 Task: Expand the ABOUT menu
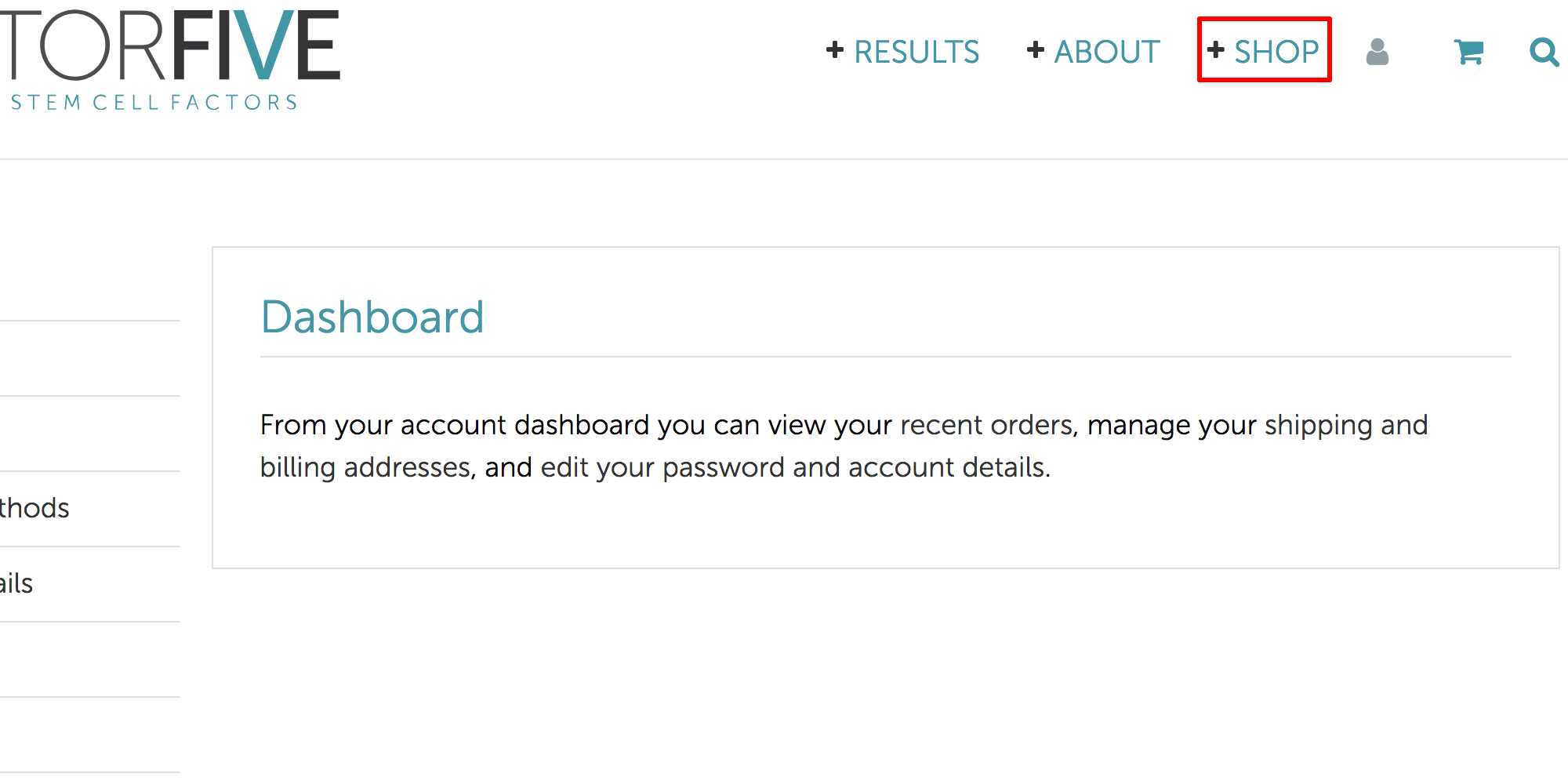(x=1106, y=52)
